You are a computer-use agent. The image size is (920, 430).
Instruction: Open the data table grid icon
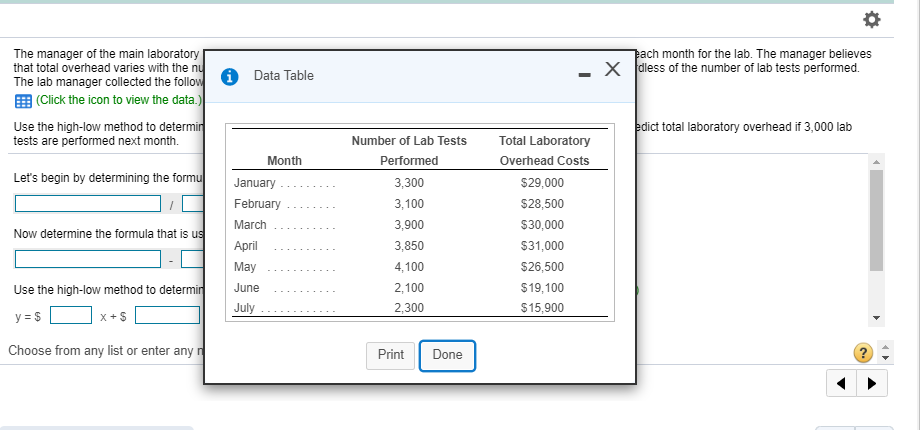[22, 99]
